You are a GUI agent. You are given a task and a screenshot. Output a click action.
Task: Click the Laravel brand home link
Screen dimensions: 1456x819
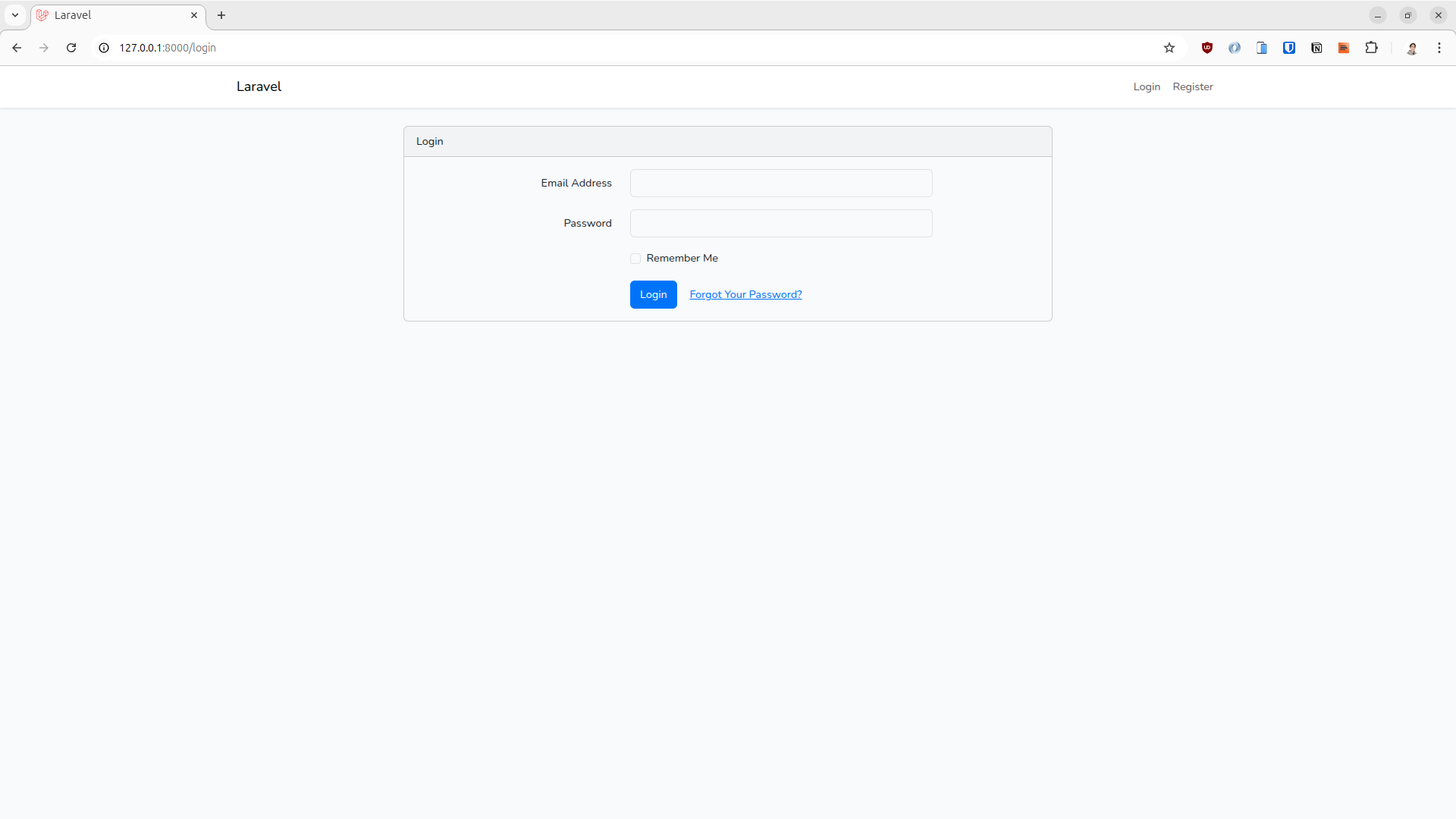(x=258, y=86)
